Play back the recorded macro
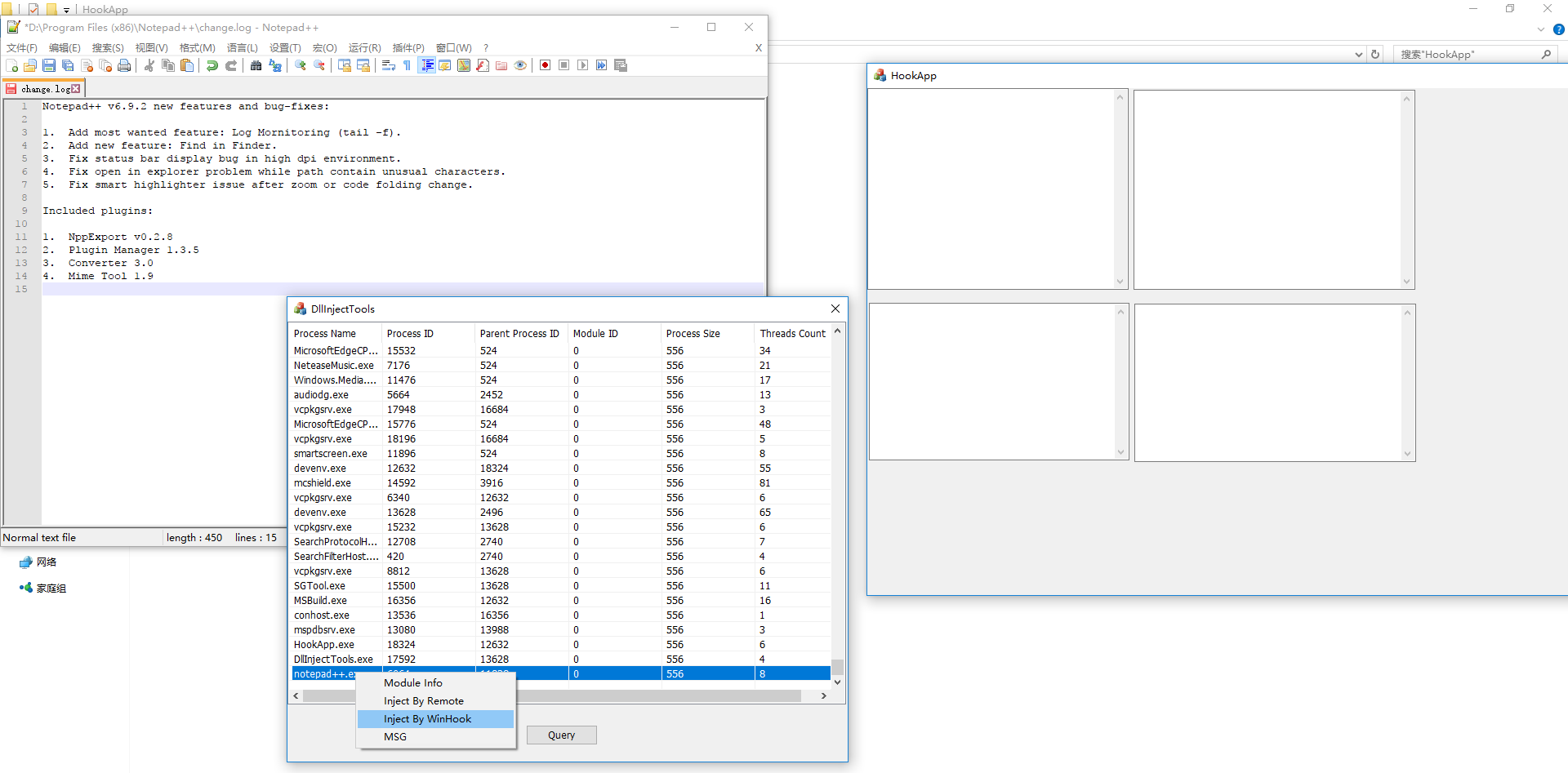The image size is (1568, 773). point(583,65)
